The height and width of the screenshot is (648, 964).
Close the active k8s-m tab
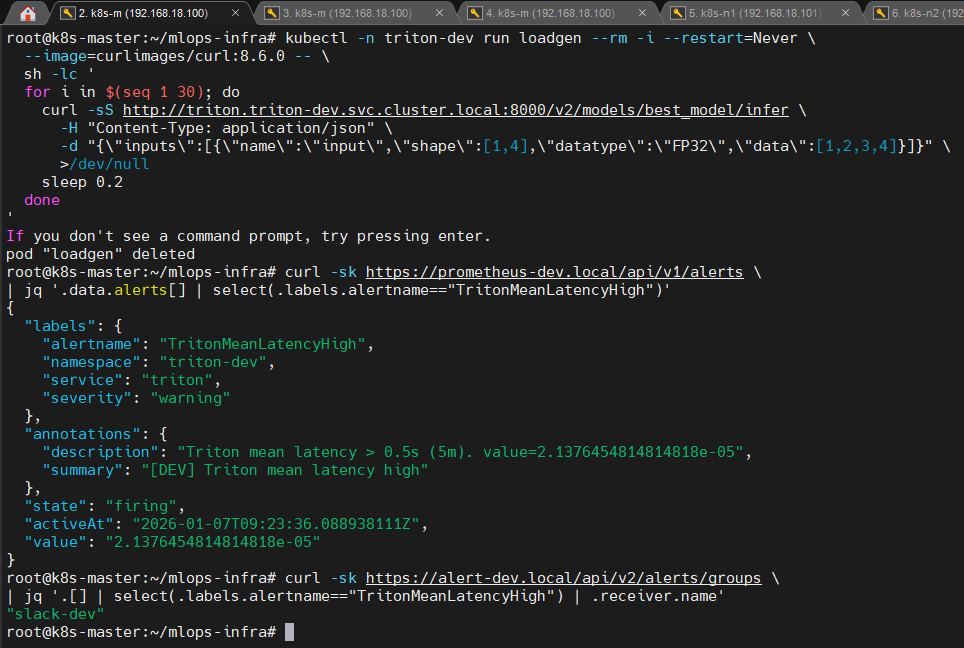coord(237,14)
